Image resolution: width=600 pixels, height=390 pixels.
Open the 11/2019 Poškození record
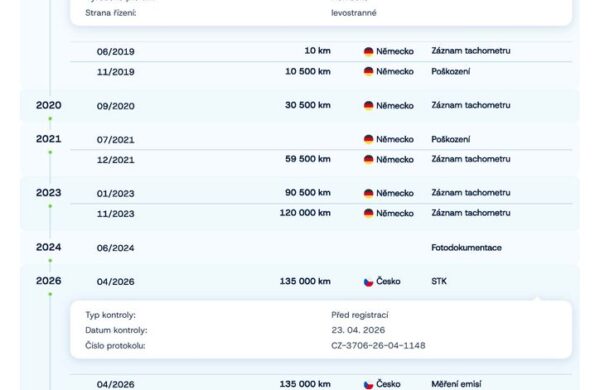[x=321, y=72]
